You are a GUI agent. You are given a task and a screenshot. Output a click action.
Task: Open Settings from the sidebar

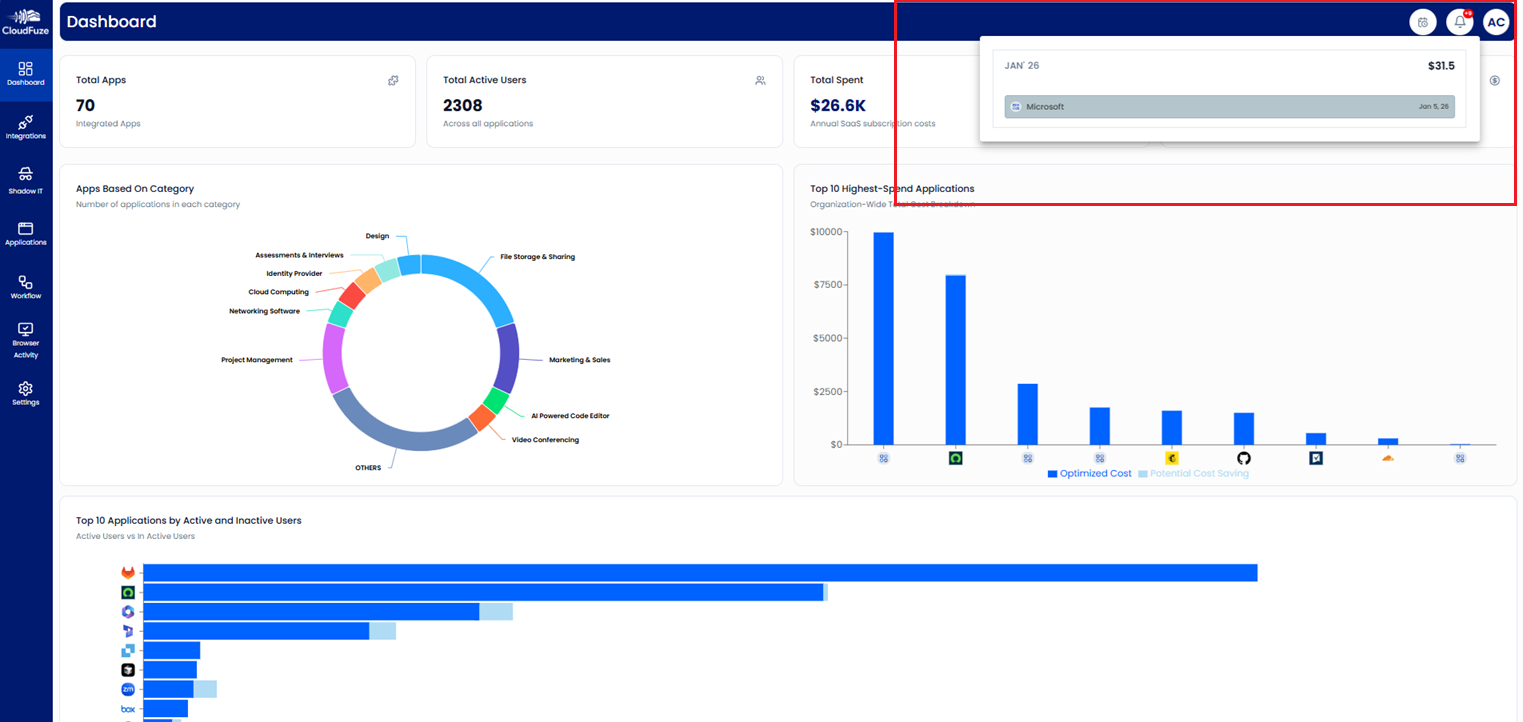[x=25, y=392]
